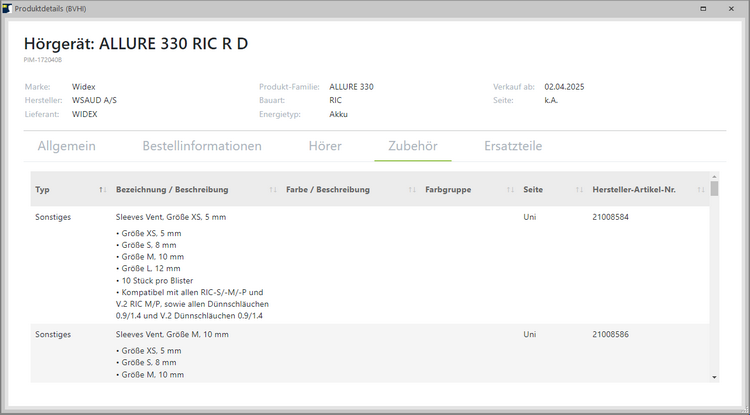Image resolution: width=750 pixels, height=415 pixels.
Task: Click the scrollbar up arrow
Action: (714, 177)
